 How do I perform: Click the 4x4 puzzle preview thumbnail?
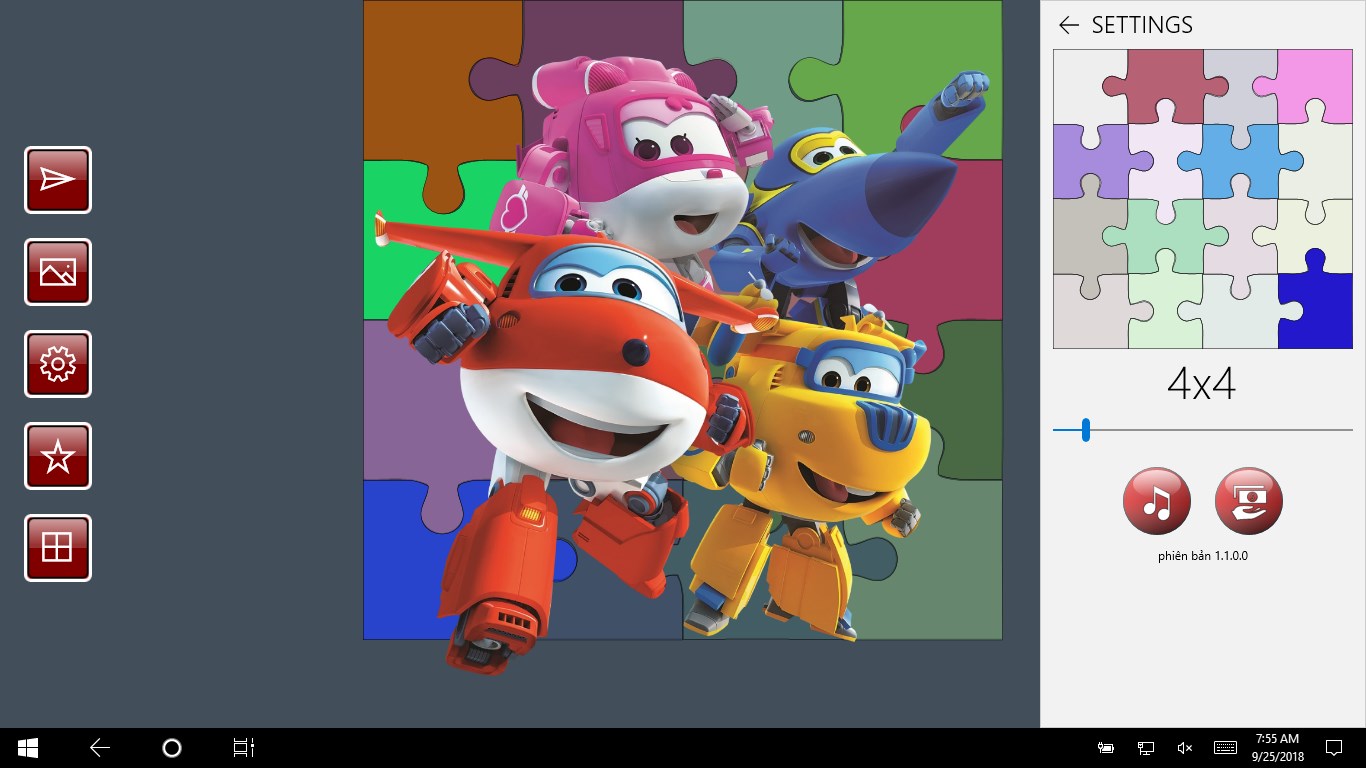click(1203, 199)
